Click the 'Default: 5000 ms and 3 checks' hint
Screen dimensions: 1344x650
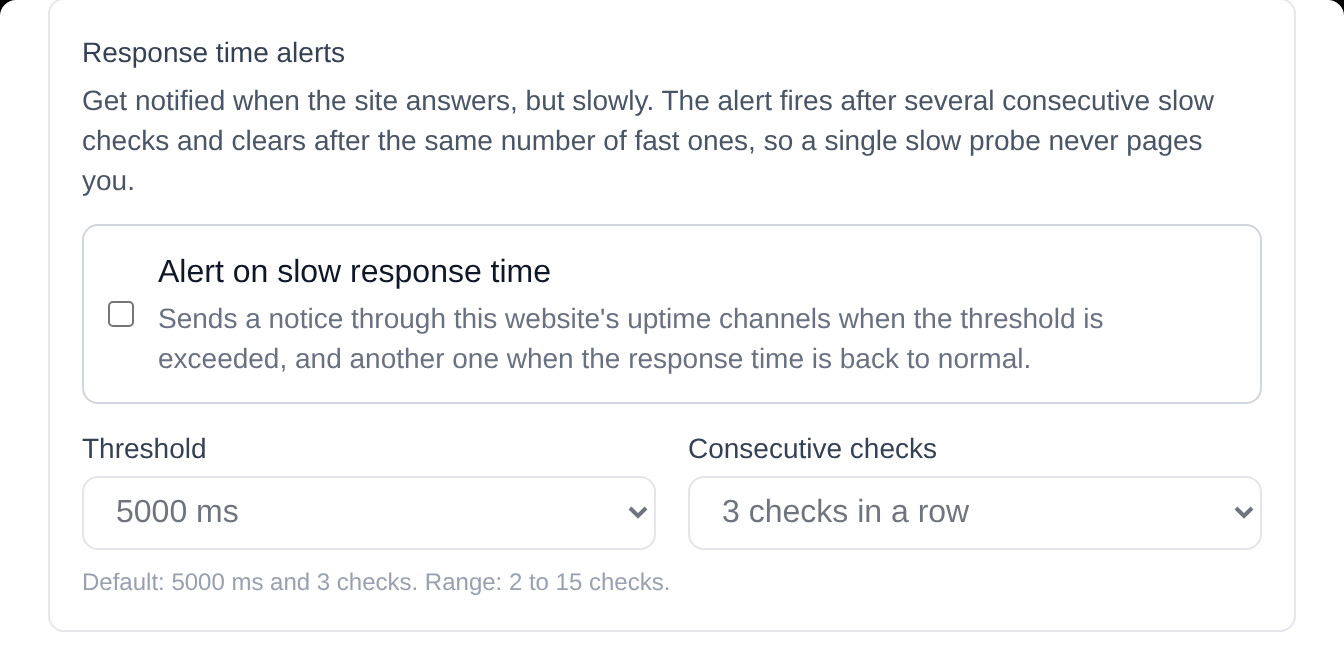pos(250,582)
